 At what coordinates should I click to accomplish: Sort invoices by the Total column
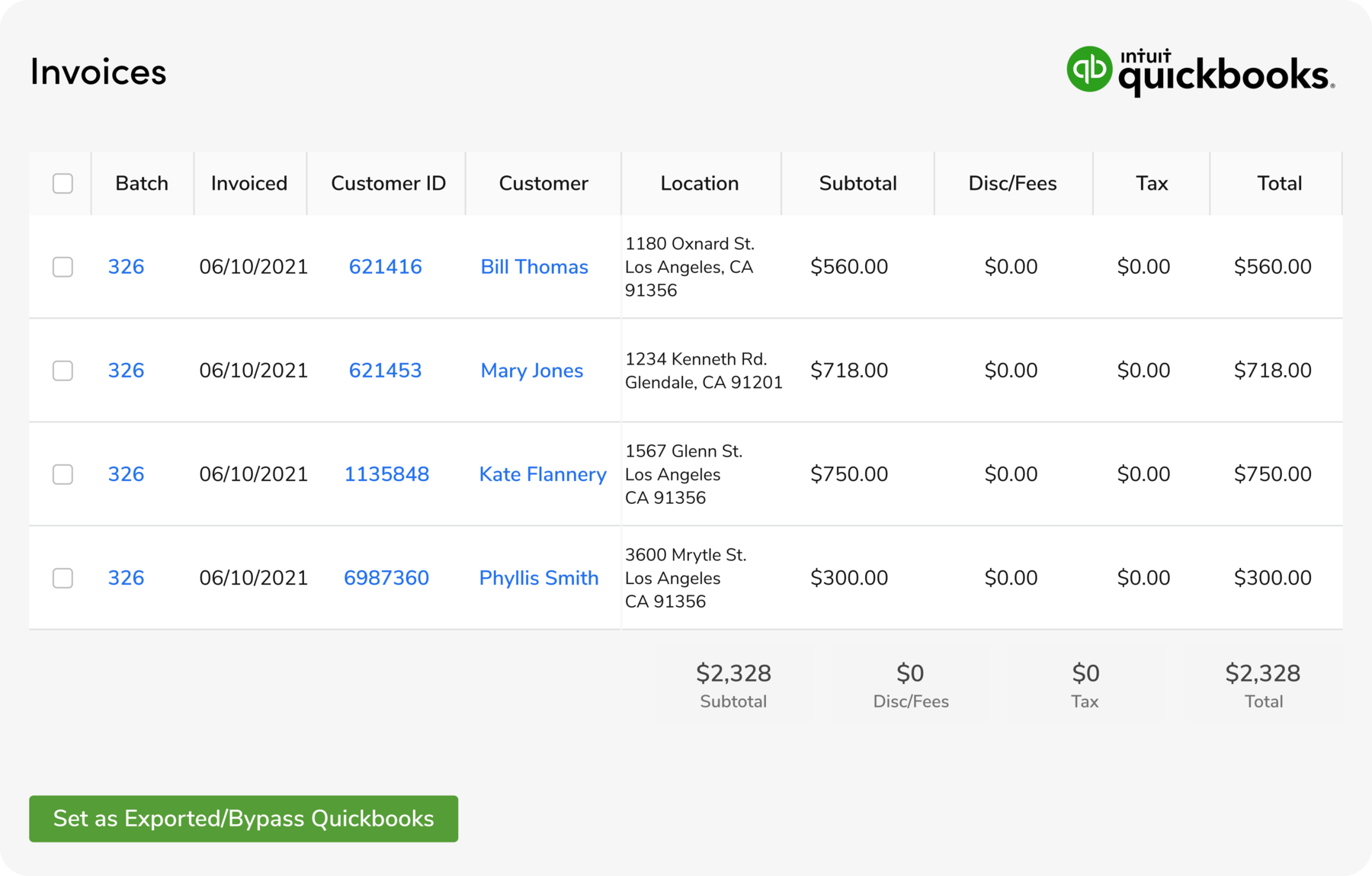1280,183
